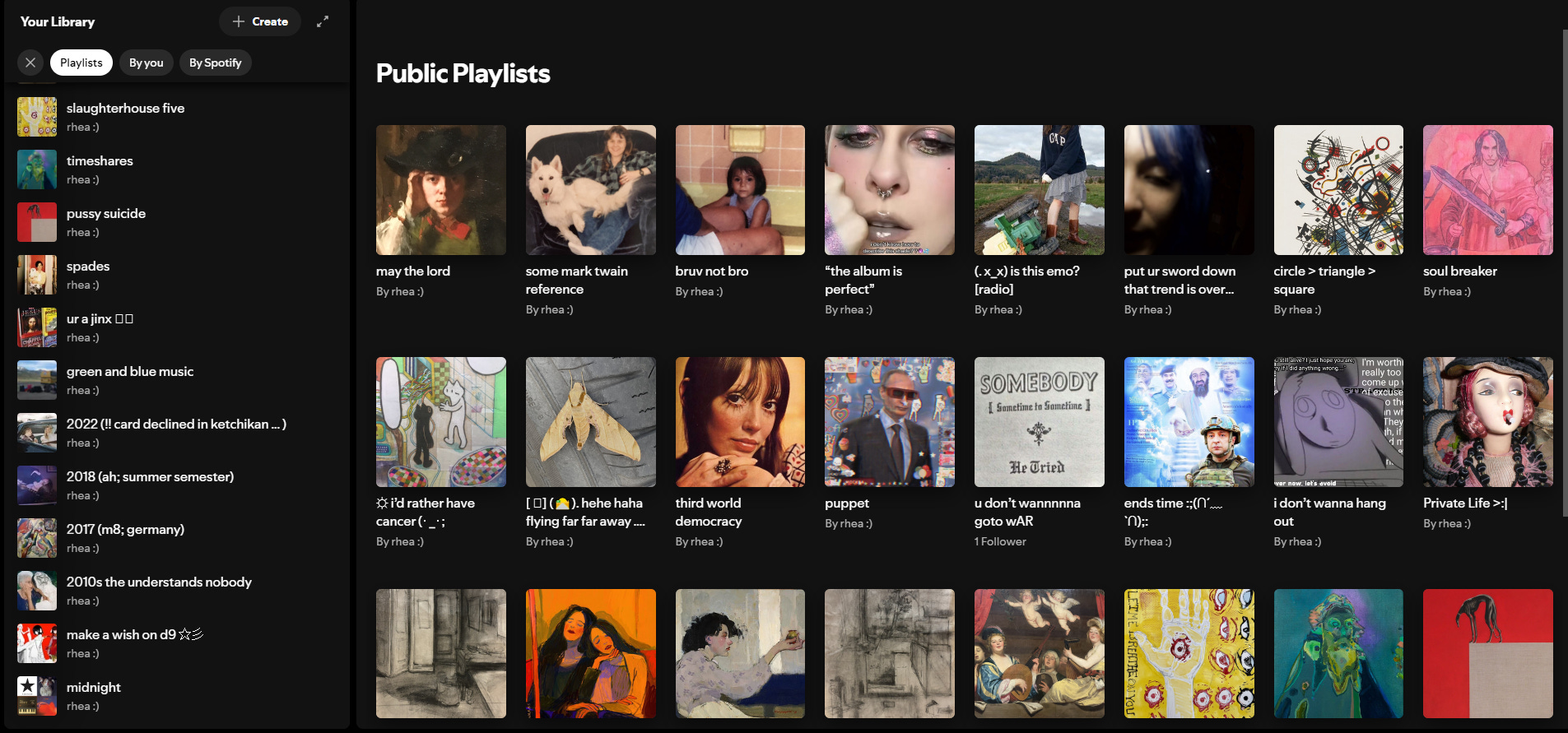Select the Playlists filter chip

pos(81,63)
